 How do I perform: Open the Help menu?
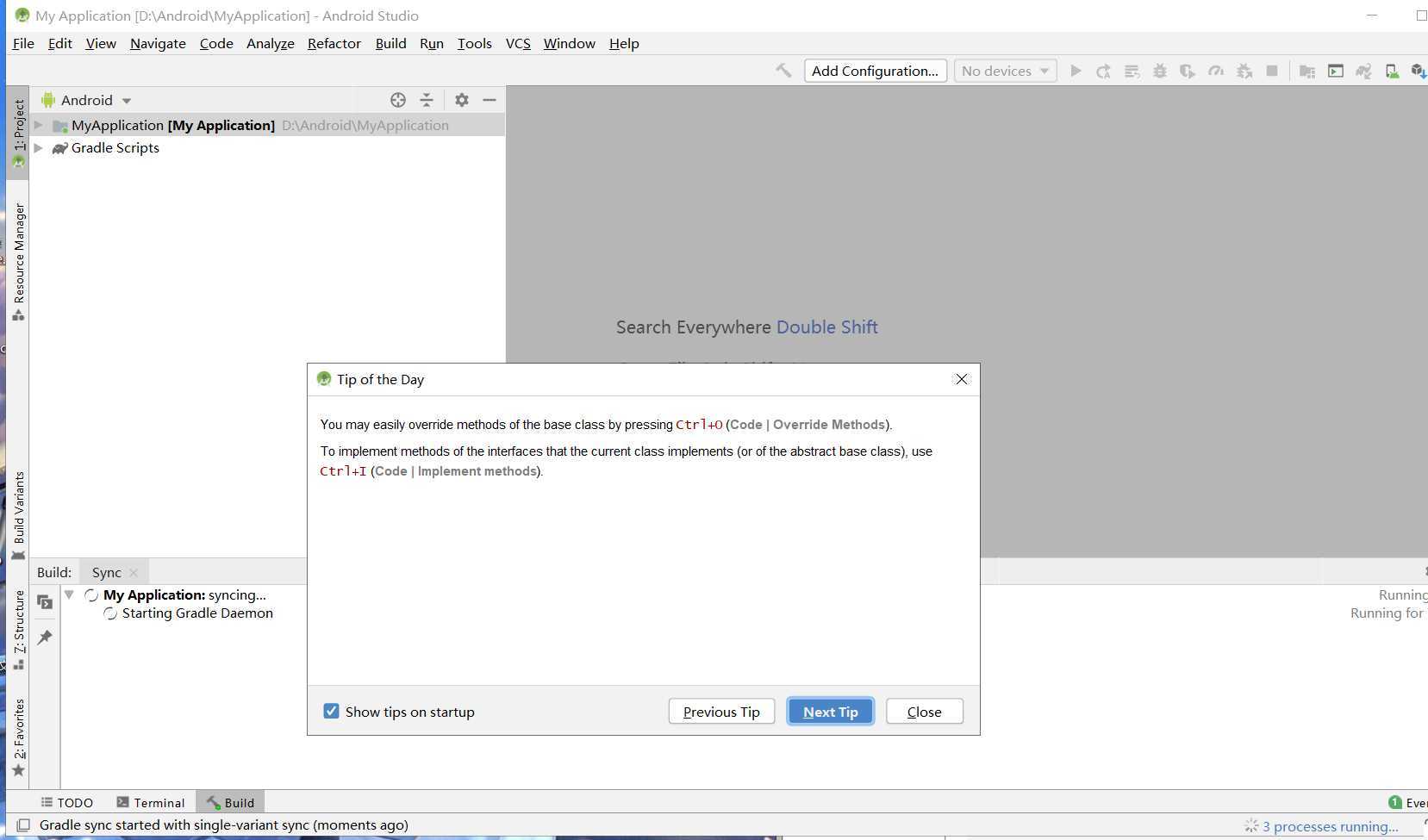(x=624, y=43)
